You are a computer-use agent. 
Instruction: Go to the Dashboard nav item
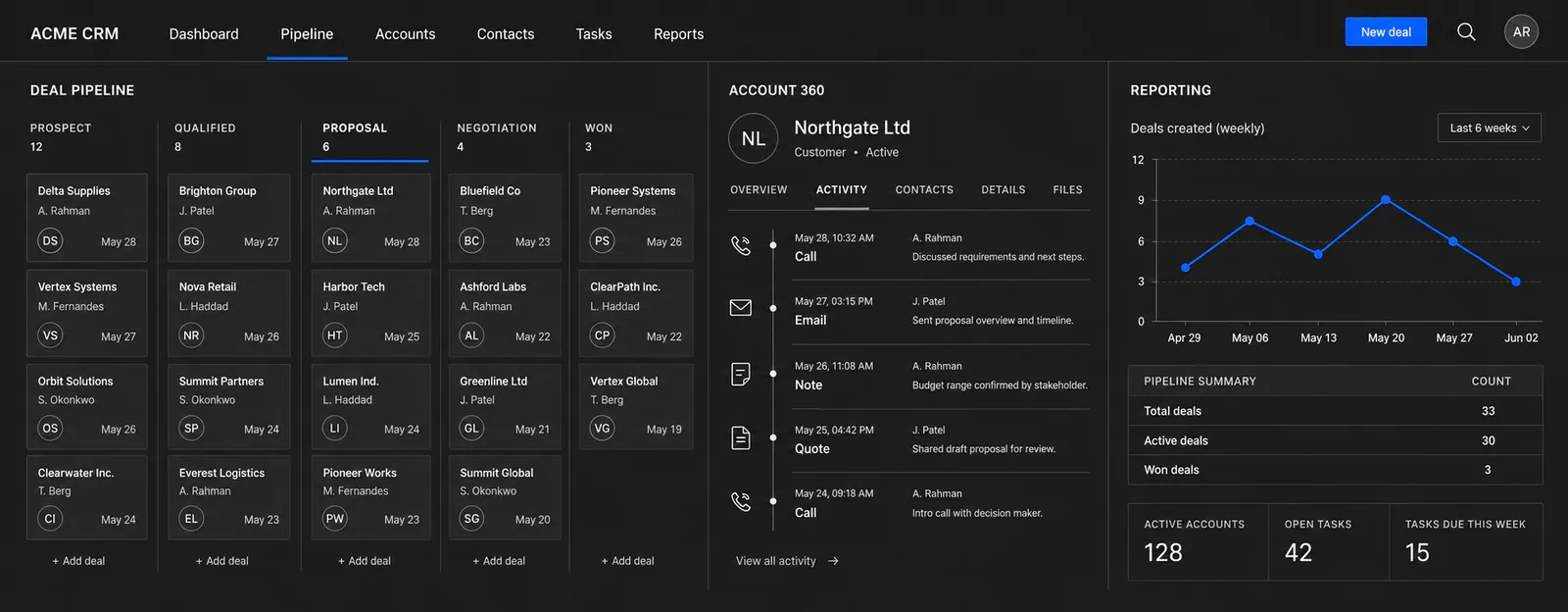point(204,33)
